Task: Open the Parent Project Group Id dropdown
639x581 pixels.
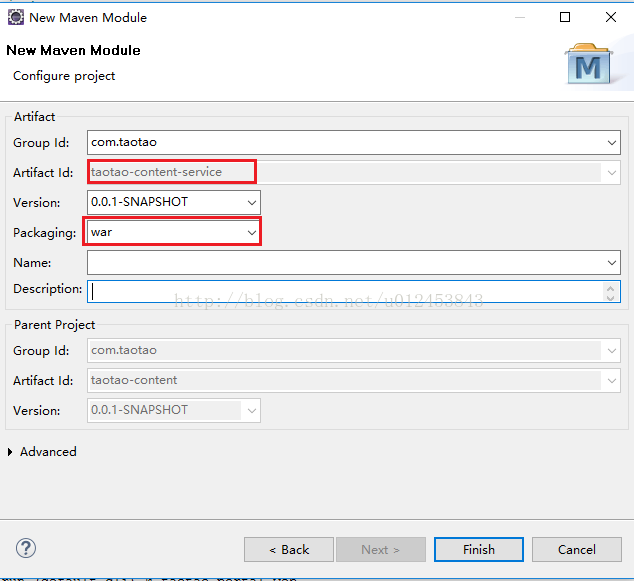Action: coord(611,351)
